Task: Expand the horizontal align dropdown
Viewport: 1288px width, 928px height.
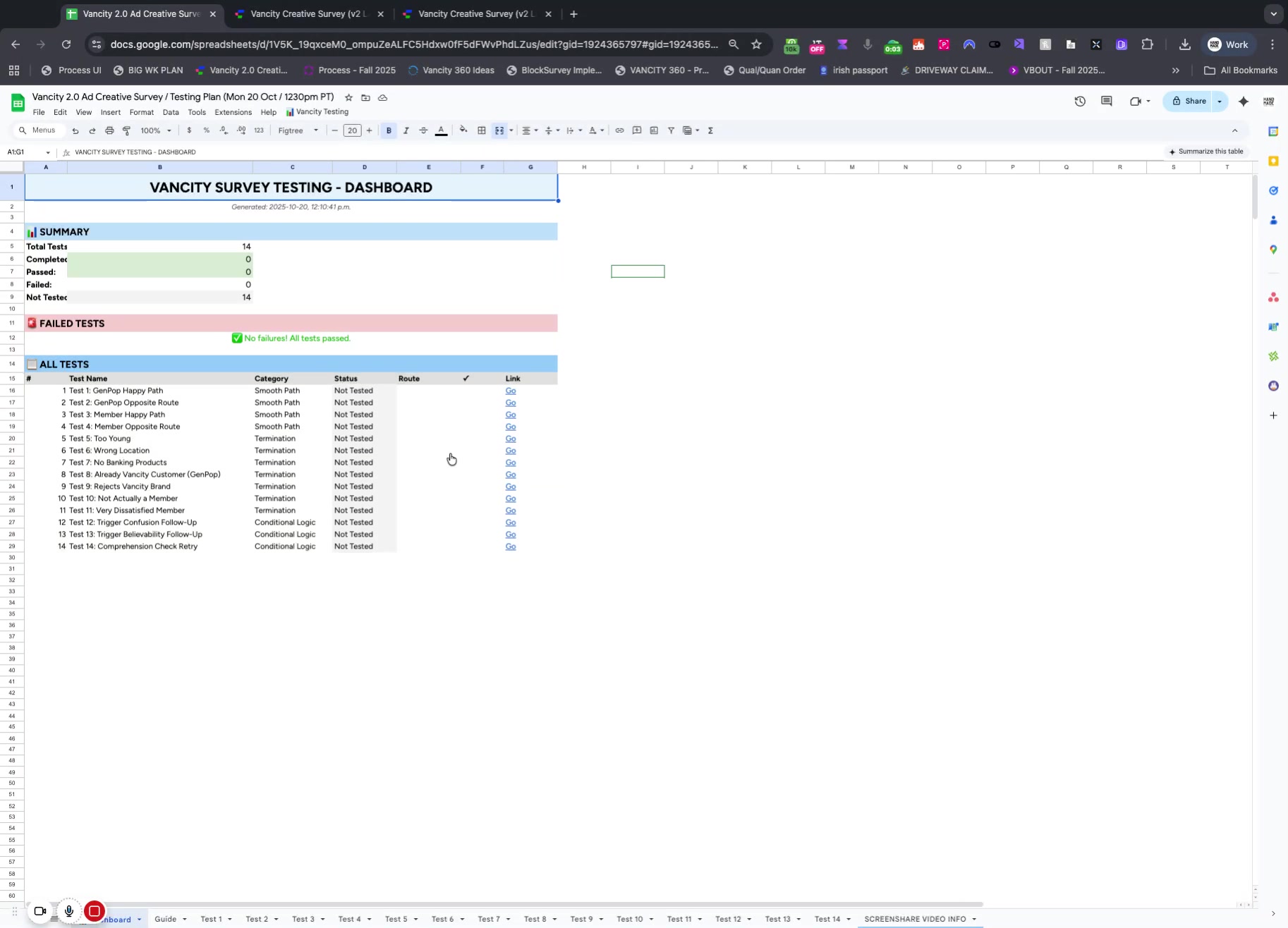Action: pos(529,130)
